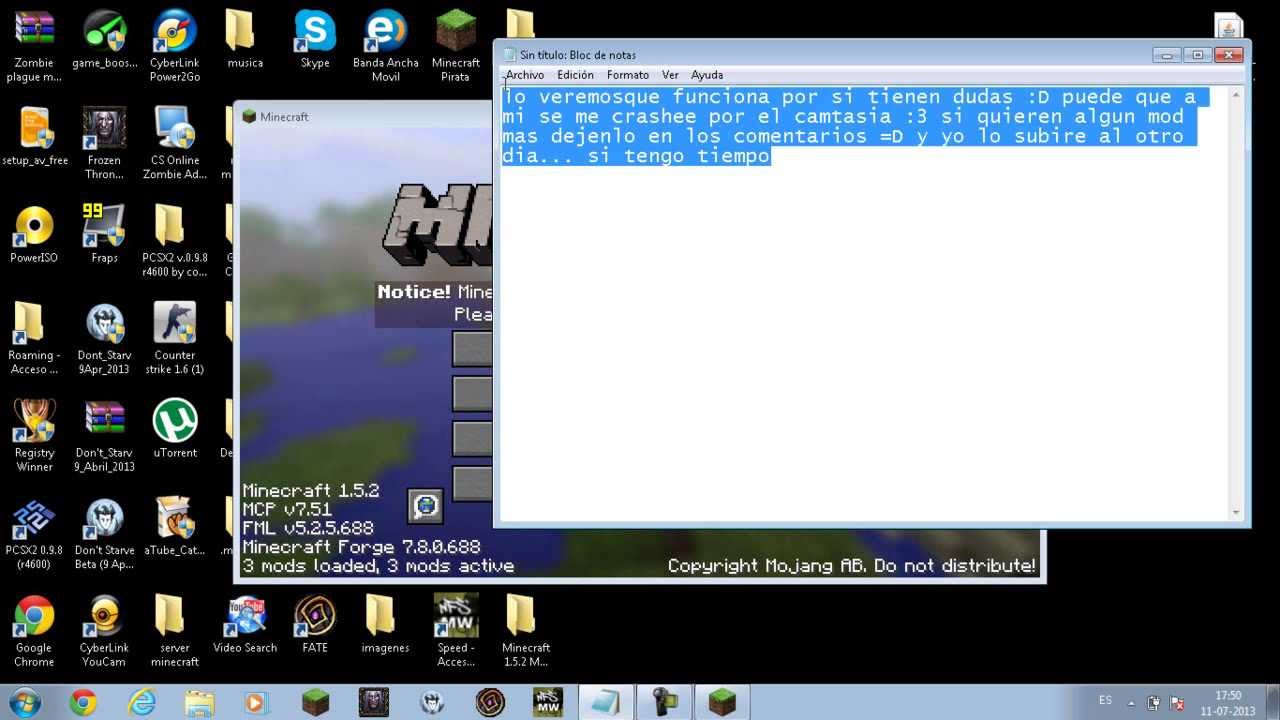Click the ES language indicator
Viewport: 1280px width, 720px height.
[1105, 700]
